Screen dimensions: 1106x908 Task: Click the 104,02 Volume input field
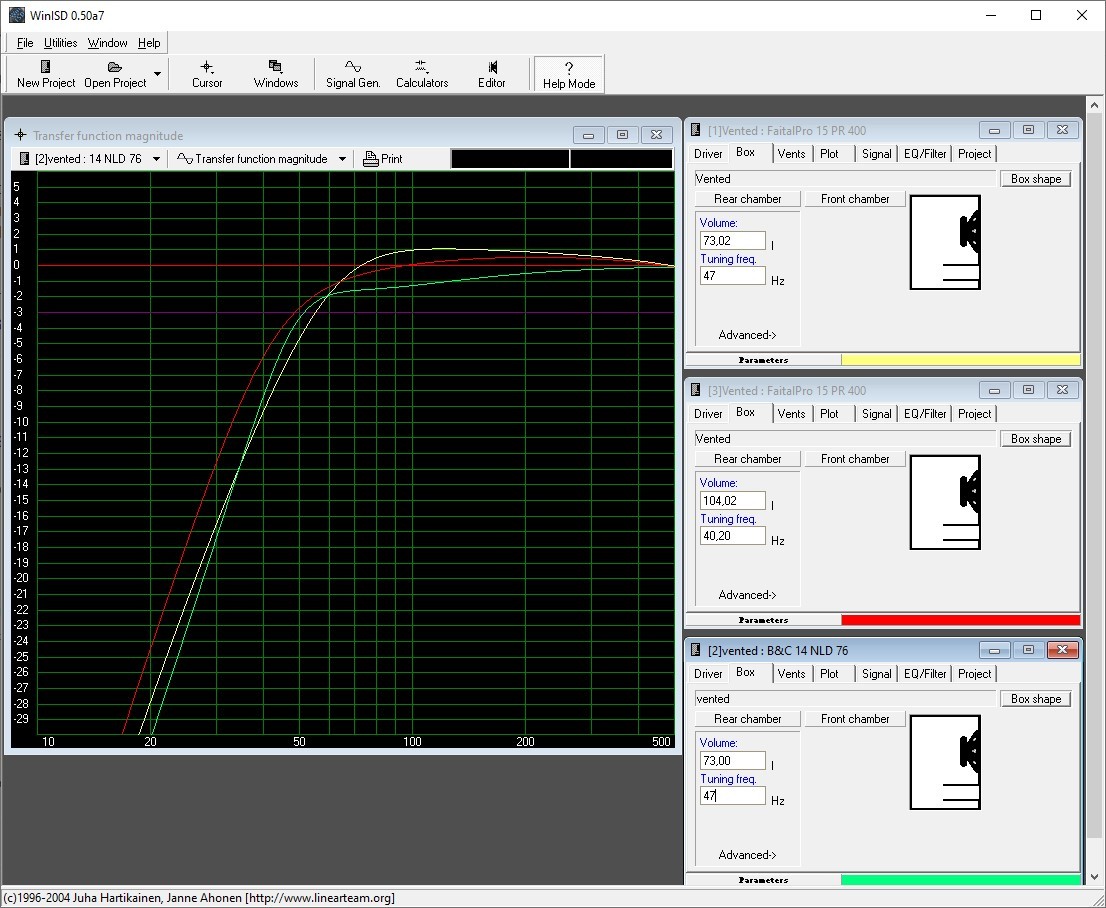pyautogui.click(x=732, y=501)
